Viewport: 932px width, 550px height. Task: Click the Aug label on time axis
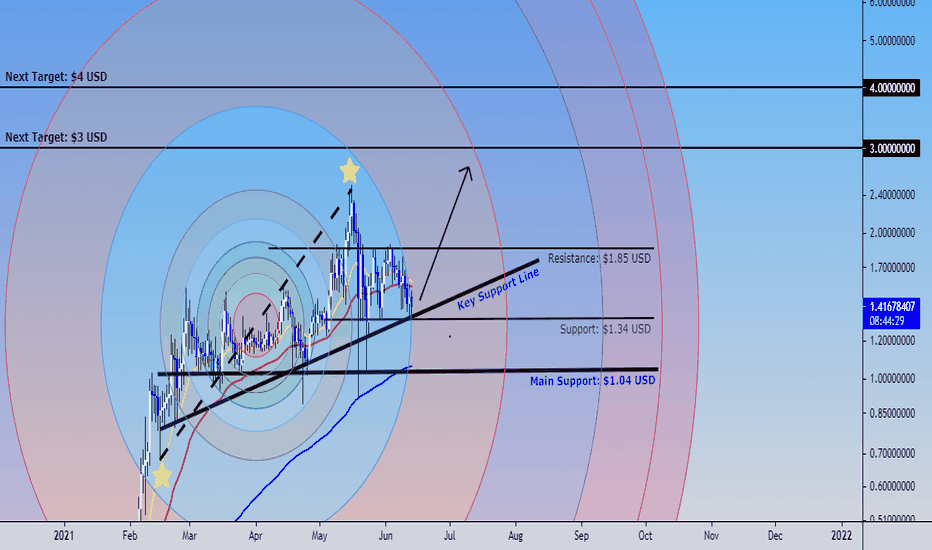pyautogui.click(x=515, y=536)
